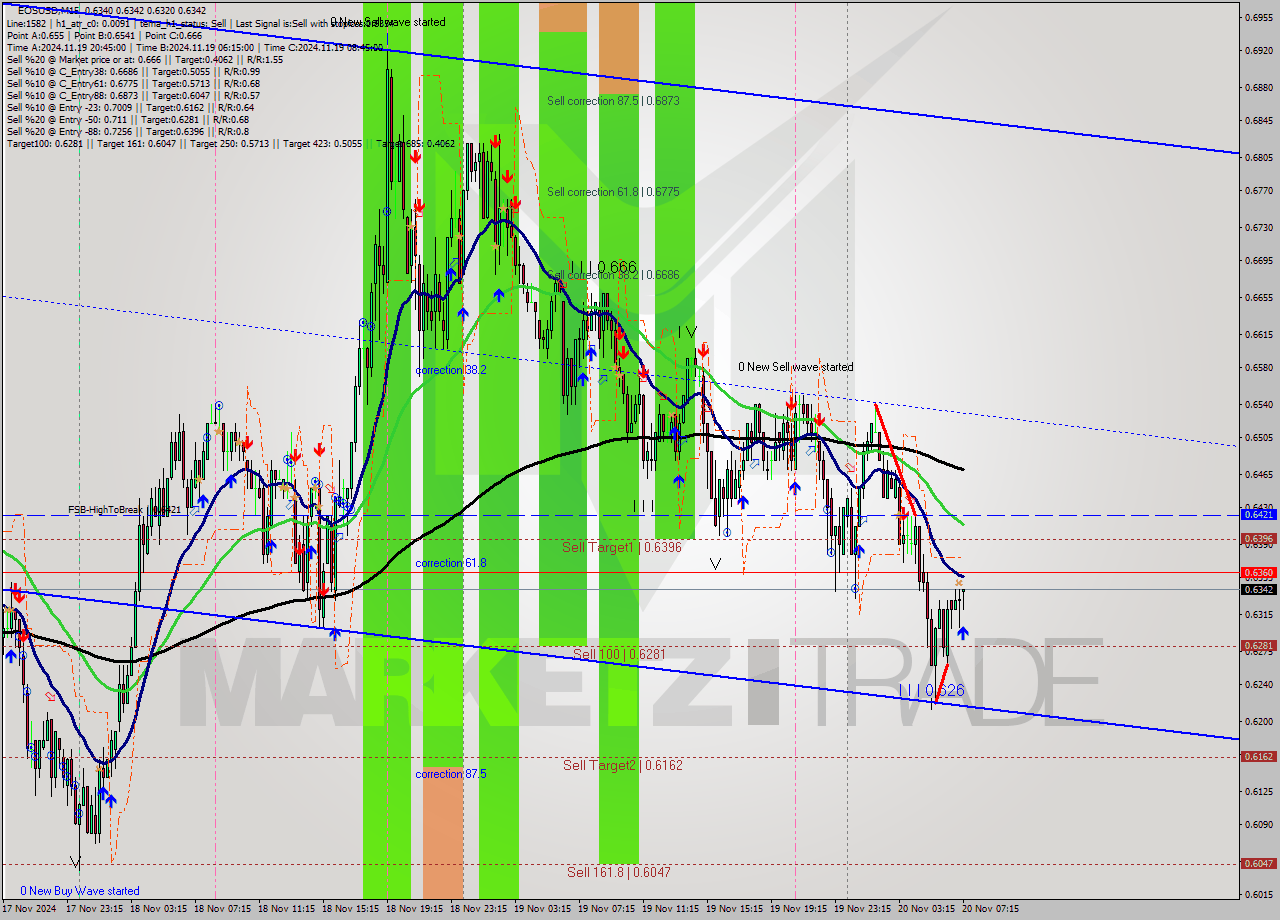Click the red 0.6281 price tag on the axis

1258,645
